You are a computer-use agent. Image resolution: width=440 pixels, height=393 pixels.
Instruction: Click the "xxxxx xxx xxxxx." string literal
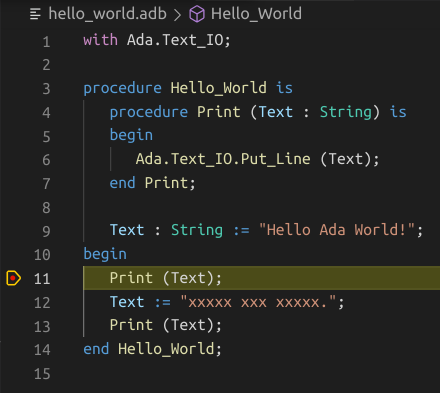258,302
